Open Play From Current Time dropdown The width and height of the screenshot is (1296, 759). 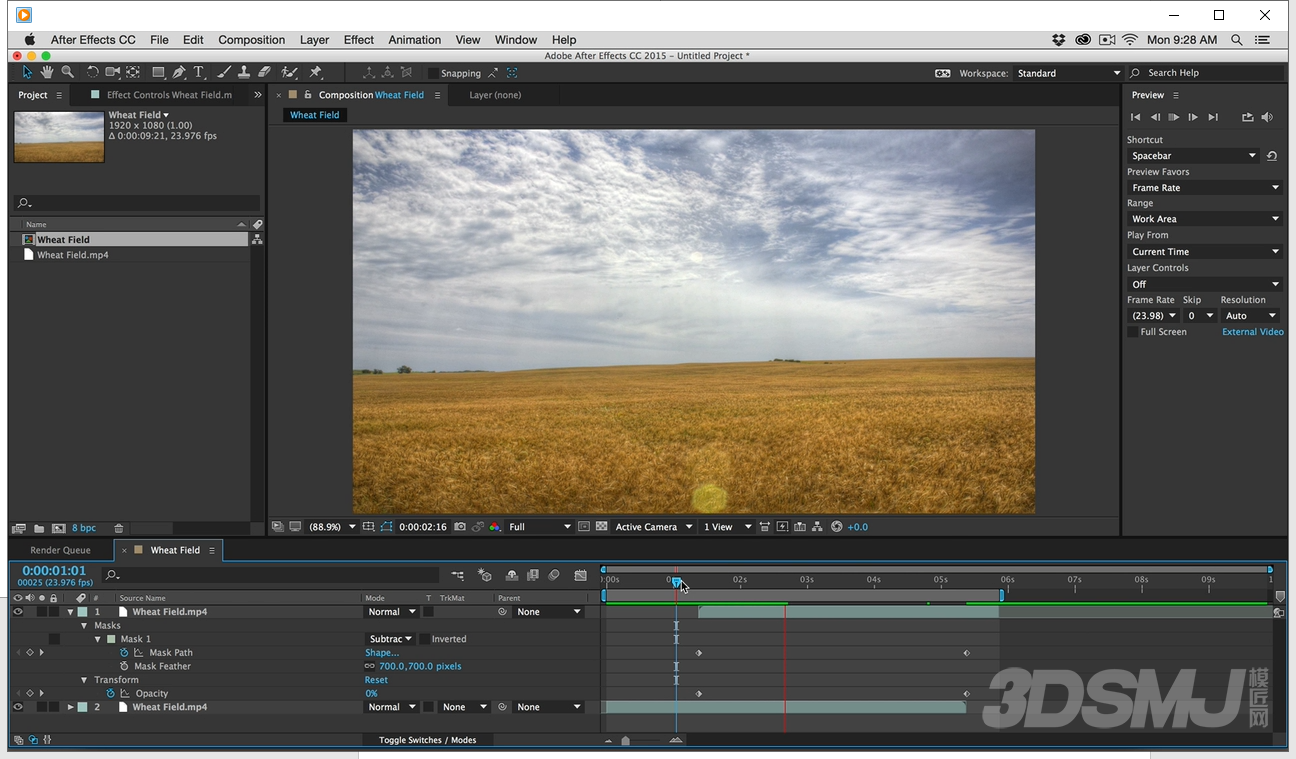(x=1205, y=252)
